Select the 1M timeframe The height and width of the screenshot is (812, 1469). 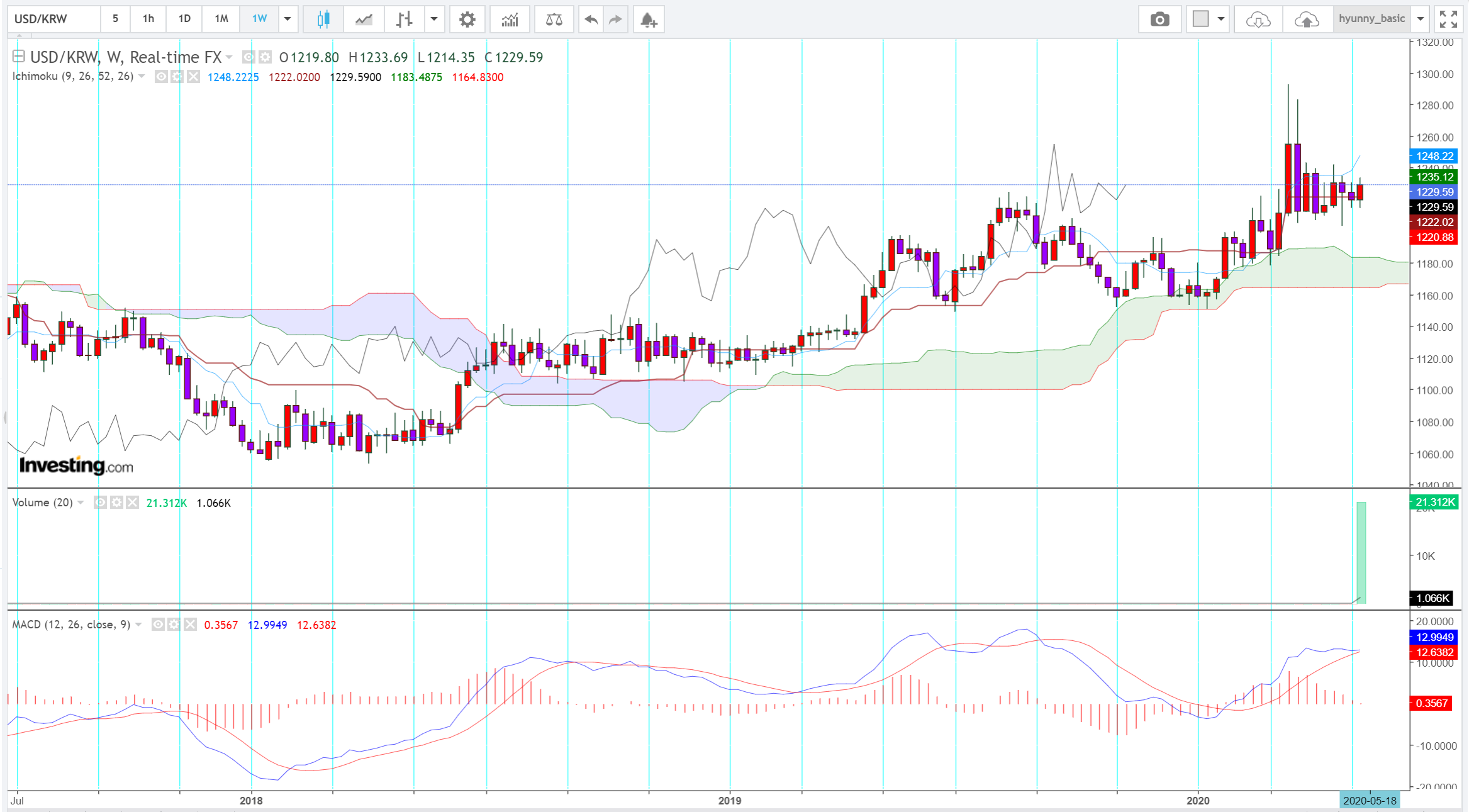pos(221,19)
